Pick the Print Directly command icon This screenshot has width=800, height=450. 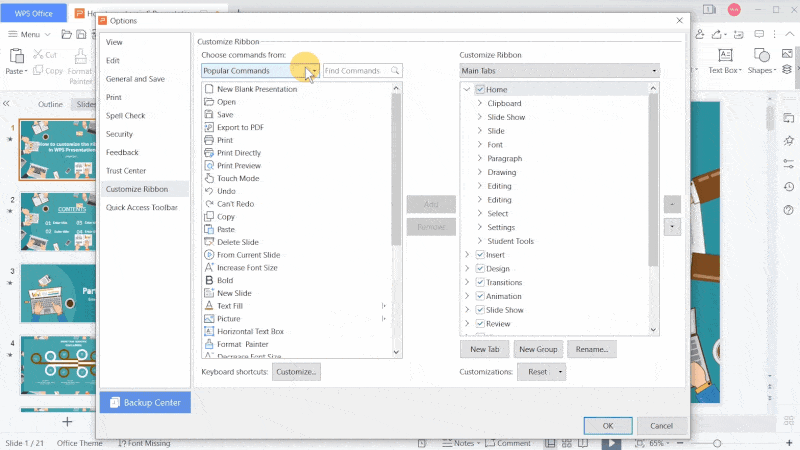[209, 153]
